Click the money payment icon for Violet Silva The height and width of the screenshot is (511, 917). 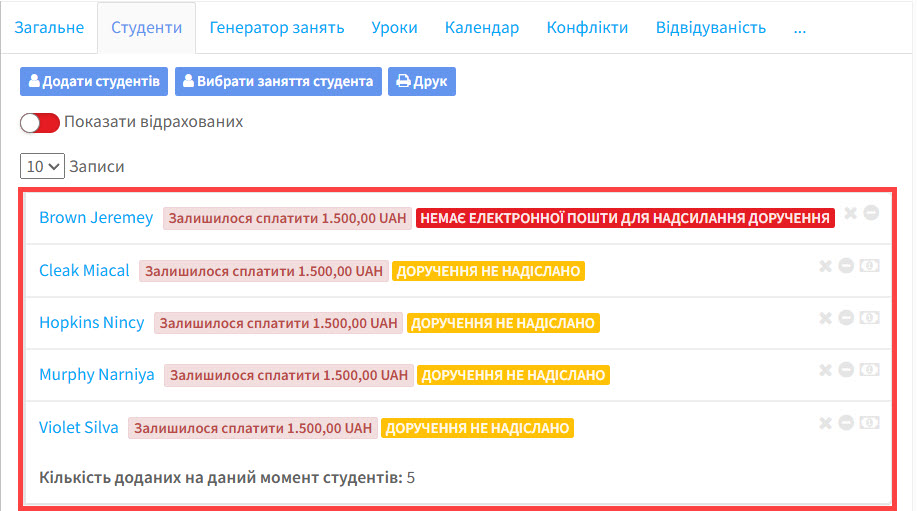(x=870, y=422)
